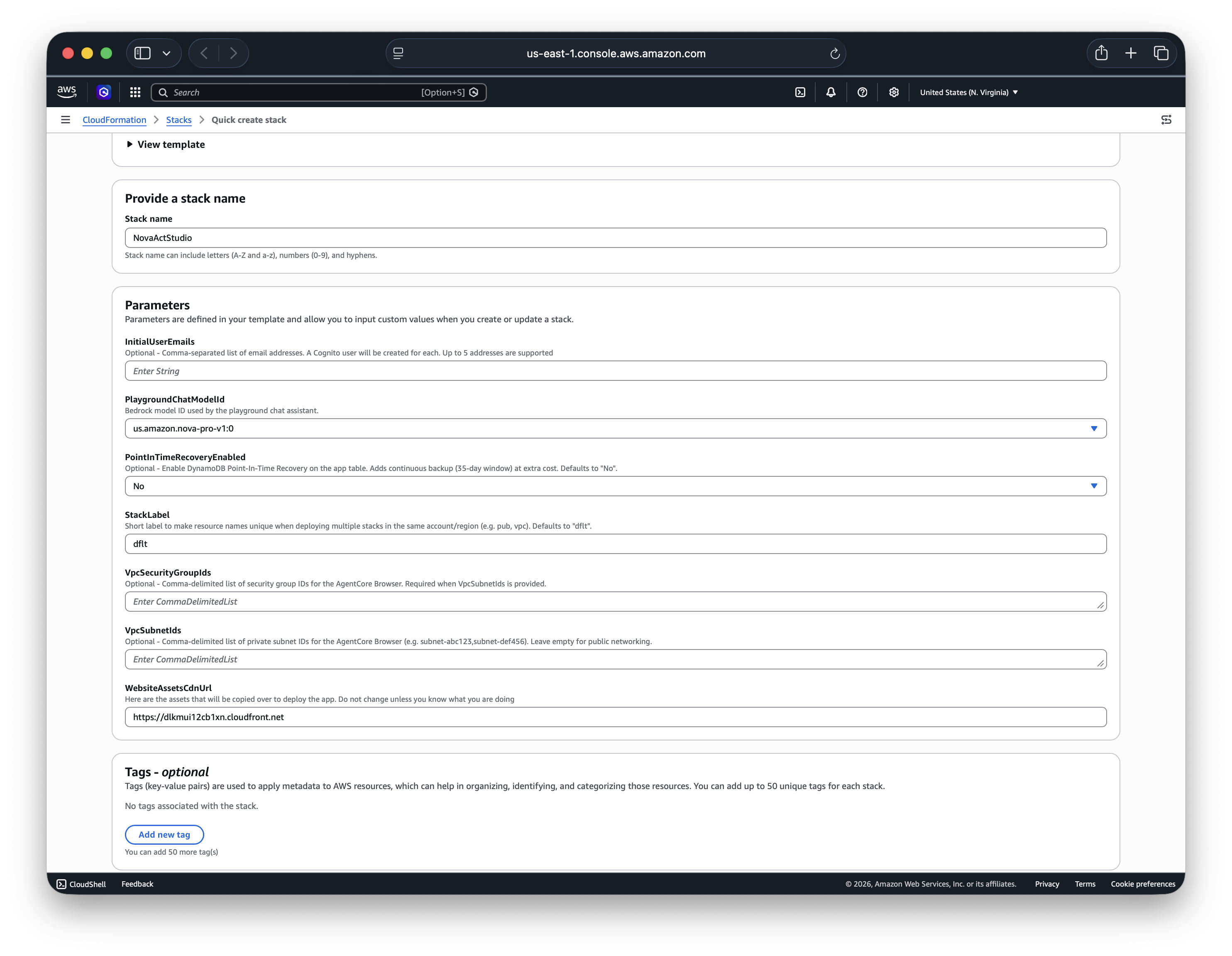Open the Privacy link
Screen dimensions: 1232x956
point(1047,884)
